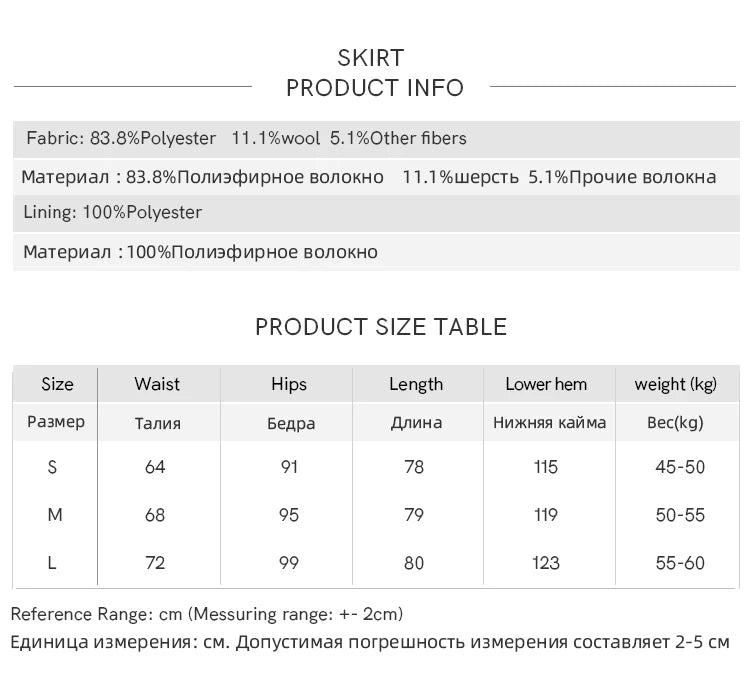Click the Lower hem column header
Image resolution: width=750 pixels, height=679 pixels.
546,384
